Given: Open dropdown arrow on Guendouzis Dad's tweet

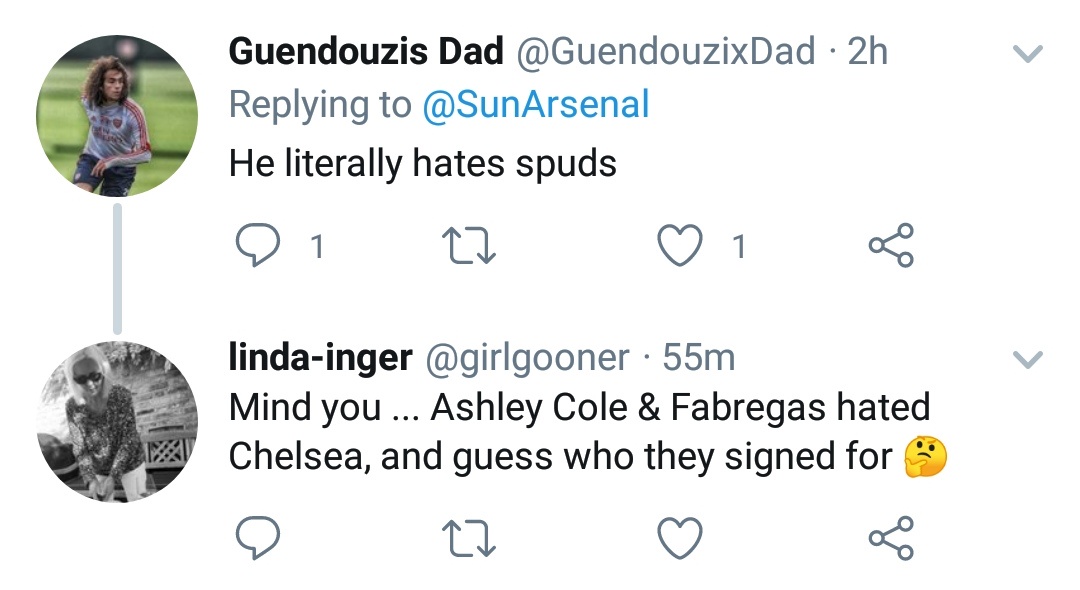Looking at the screenshot, I should tap(1028, 55).
